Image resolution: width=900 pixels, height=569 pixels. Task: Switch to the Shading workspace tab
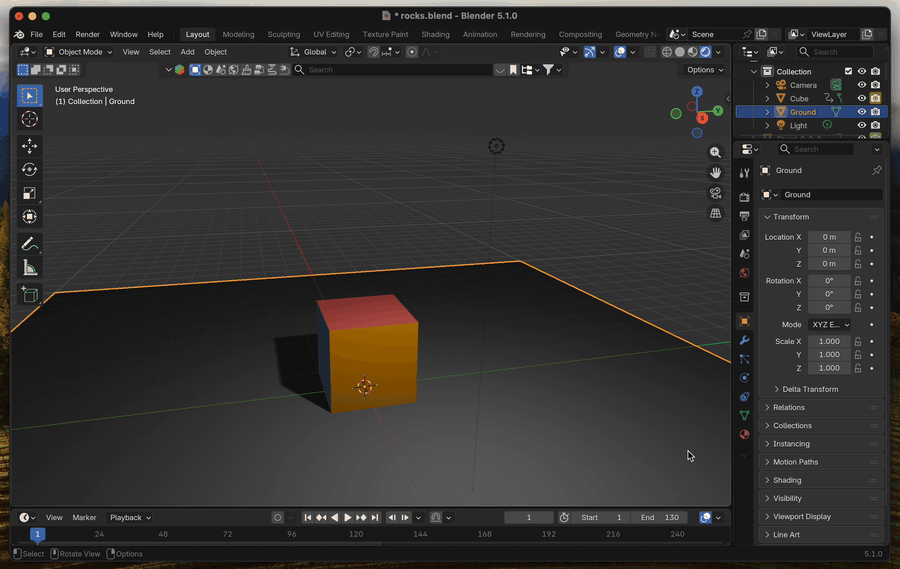(x=435, y=34)
